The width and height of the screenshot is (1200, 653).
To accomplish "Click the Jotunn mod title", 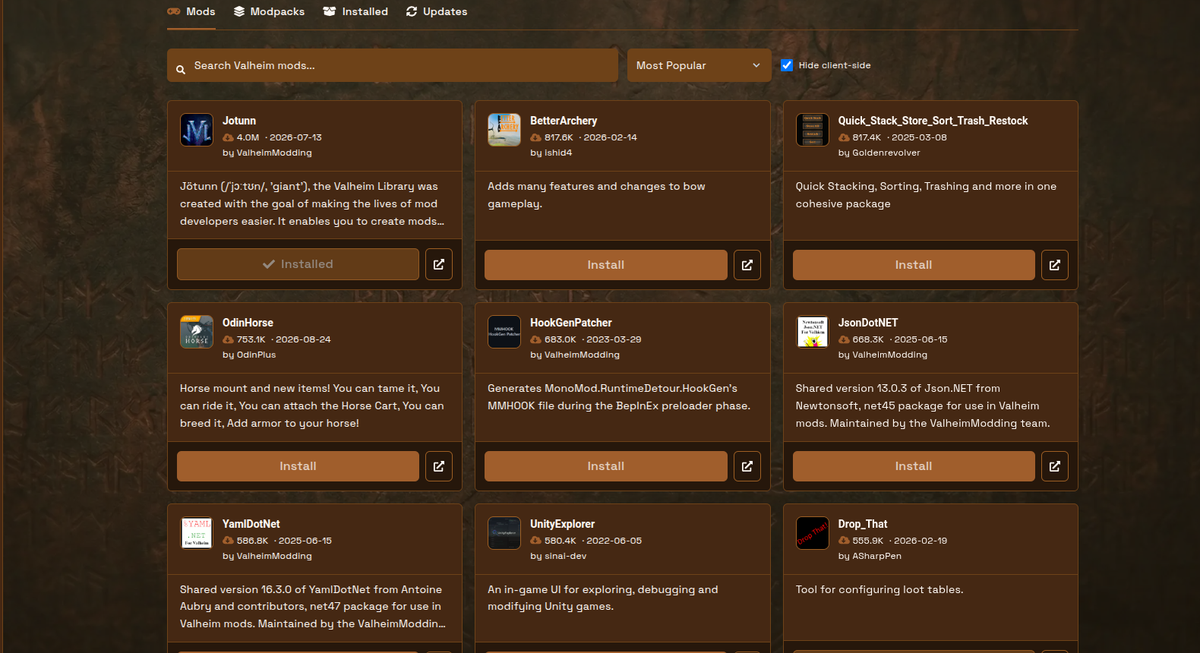I will tap(240, 121).
